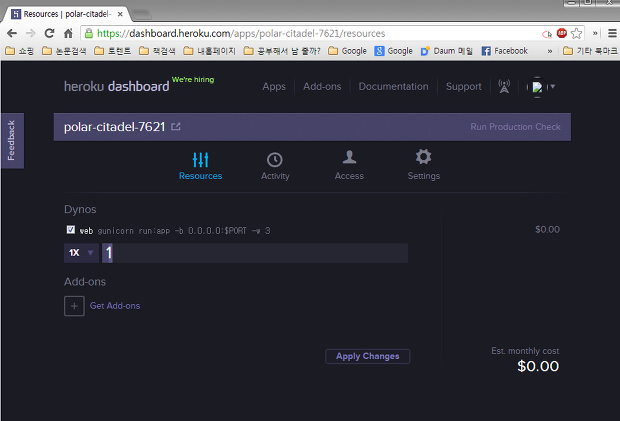The width and height of the screenshot is (620, 421).
Task: Open the Chrome hamburger menu
Action: [612, 33]
